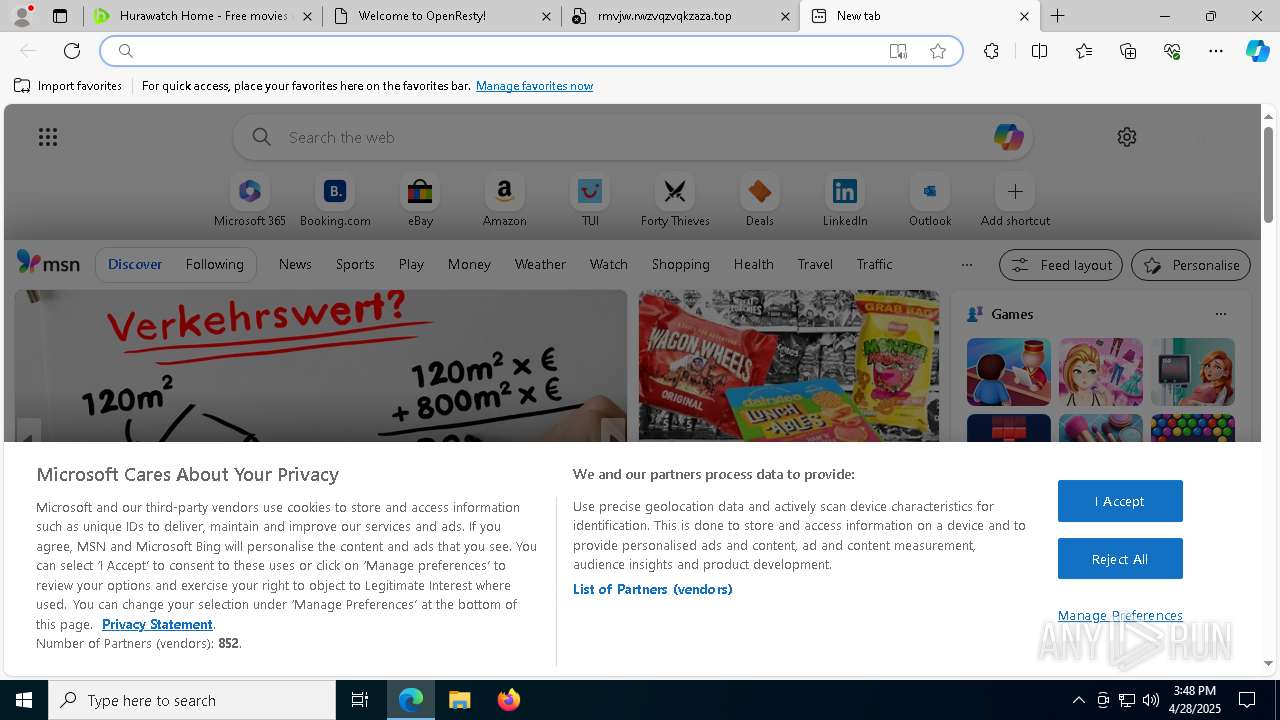Open Copilot icon in web search box
This screenshot has width=1280, height=720.
[1008, 137]
